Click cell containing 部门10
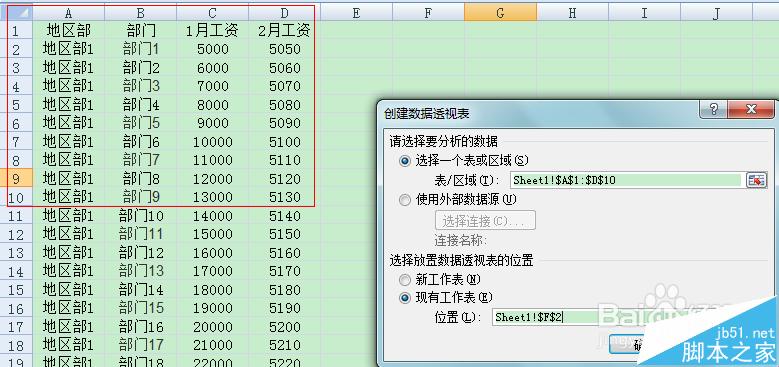The height and width of the screenshot is (367, 779). point(141,217)
